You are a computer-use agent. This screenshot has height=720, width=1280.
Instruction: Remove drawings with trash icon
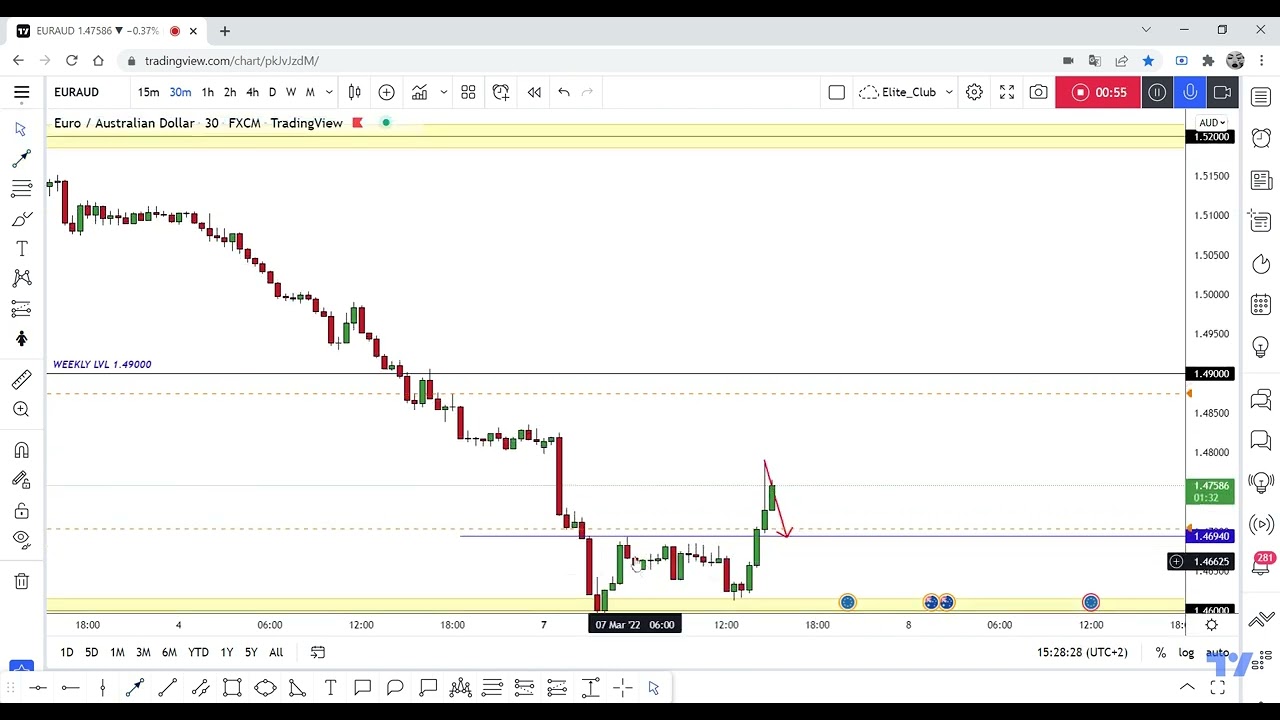[x=21, y=581]
